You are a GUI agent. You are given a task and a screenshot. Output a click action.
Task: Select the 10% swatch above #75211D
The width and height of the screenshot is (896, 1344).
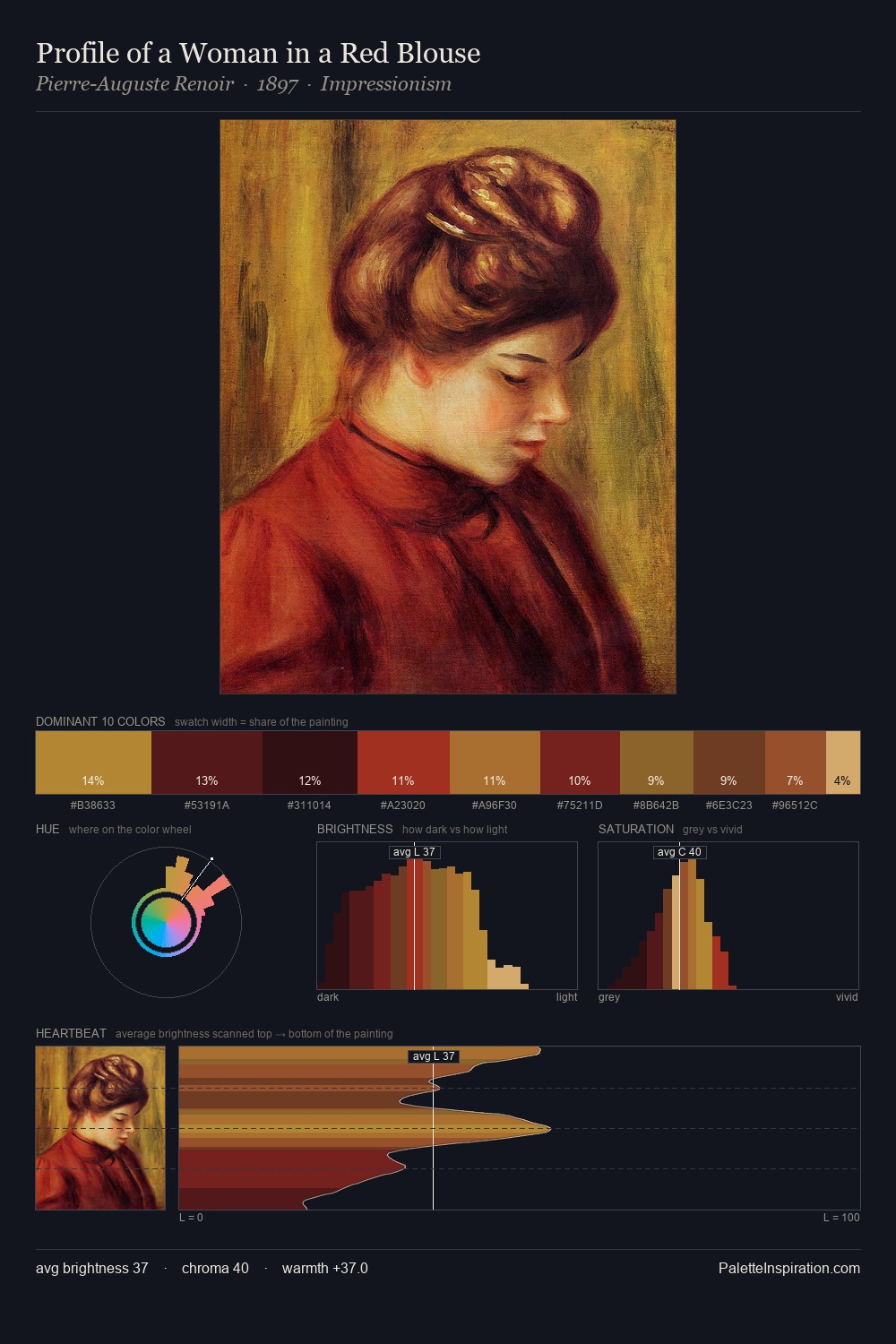coord(580,762)
